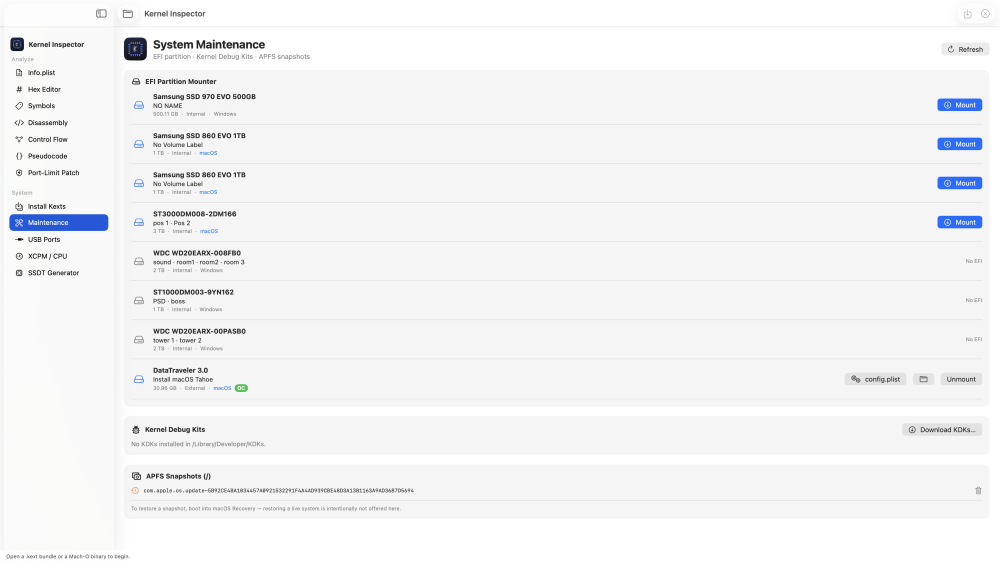Image resolution: width=1000 pixels, height=563 pixels.
Task: Mount the Samsung SSD 970 EVO EFI
Action: pos(959,105)
